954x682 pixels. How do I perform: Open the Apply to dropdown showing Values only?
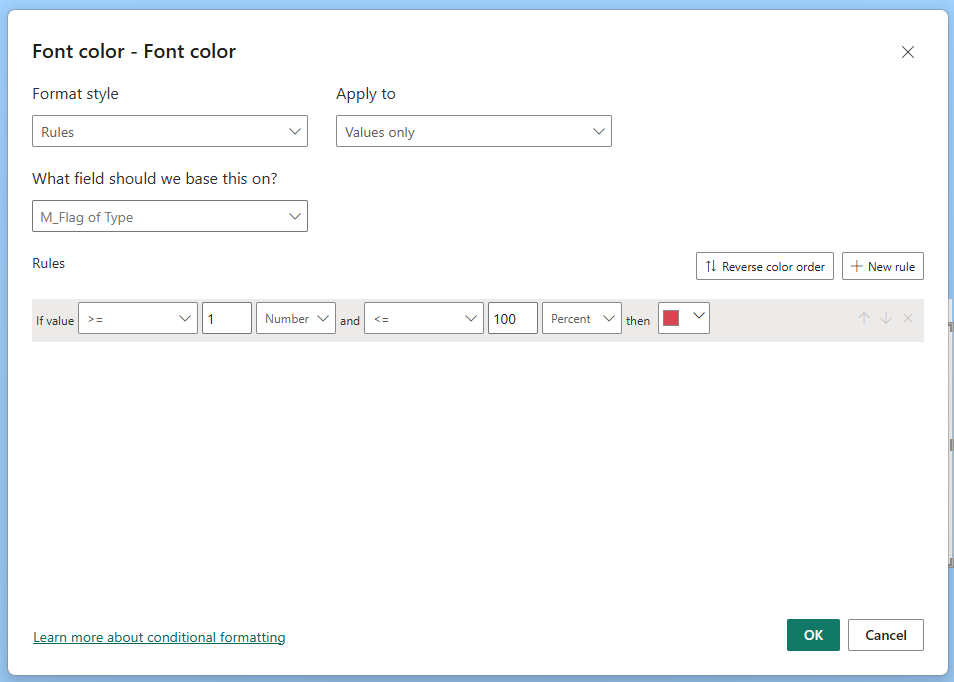pos(473,131)
